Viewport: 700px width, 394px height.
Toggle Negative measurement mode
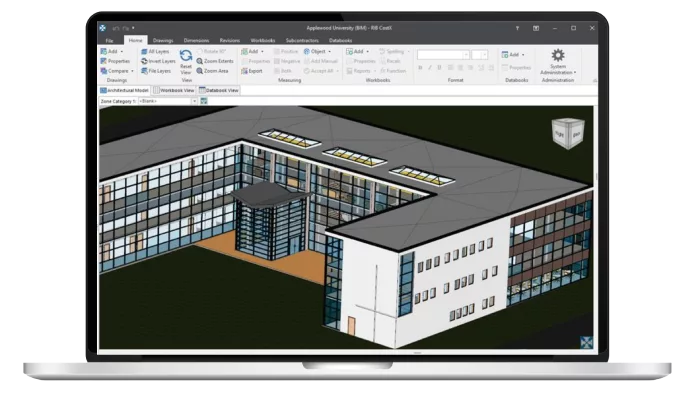click(287, 61)
